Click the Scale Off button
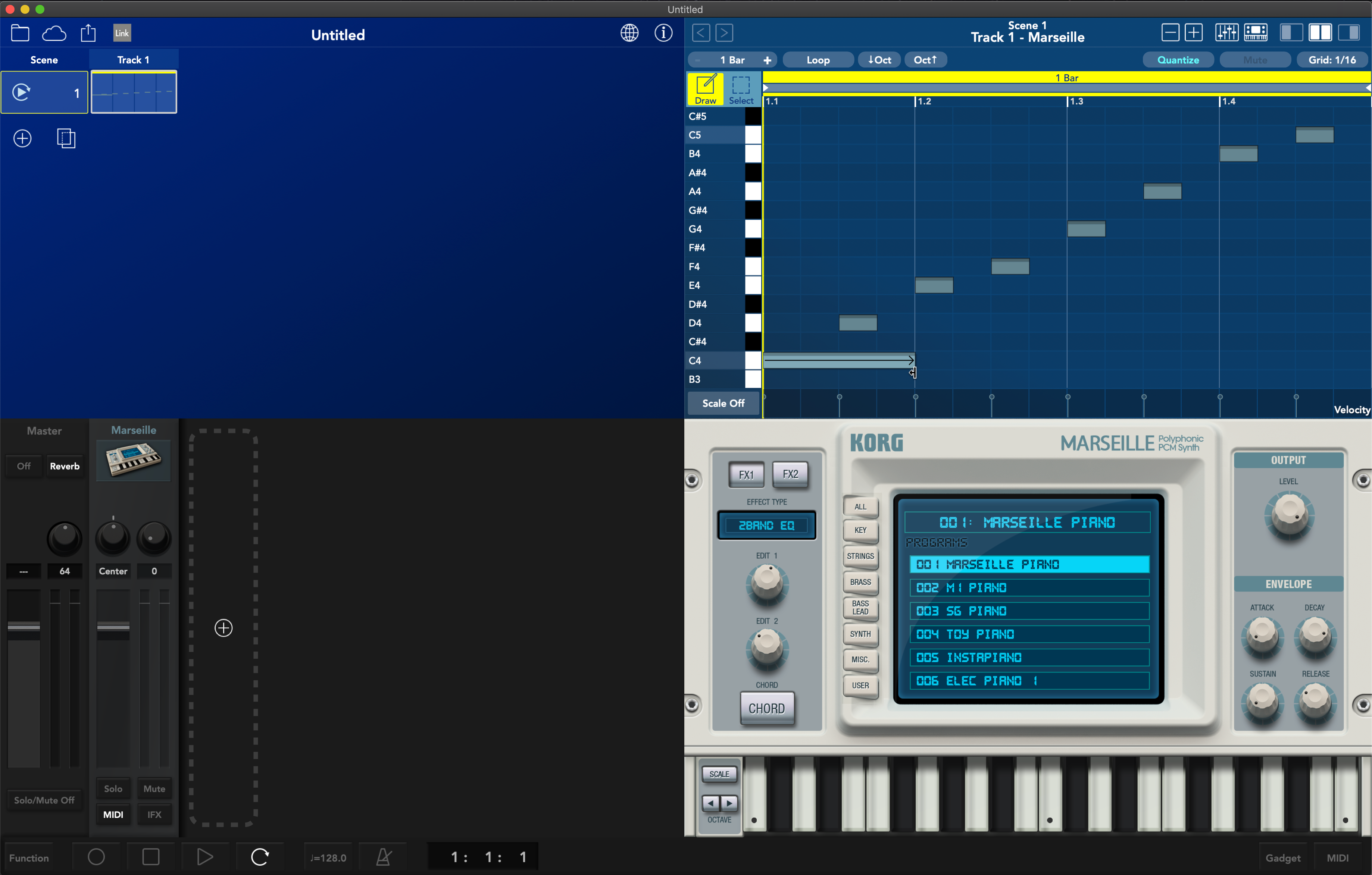This screenshot has width=1372, height=875. tap(723, 403)
